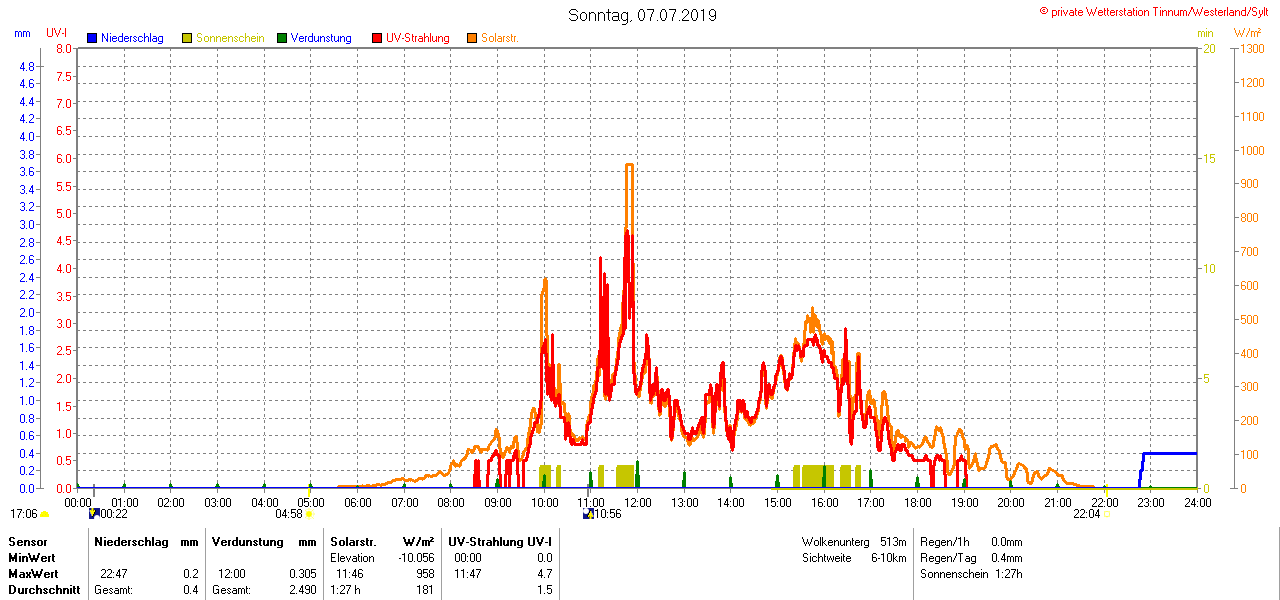Click the Sonnenschein 1:27h reading
1280x600 pixels.
[x=971, y=574]
